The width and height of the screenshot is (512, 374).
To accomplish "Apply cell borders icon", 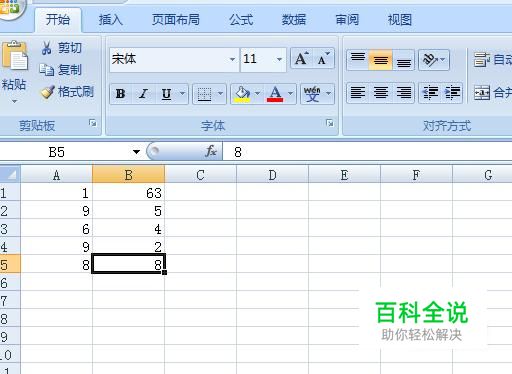I will (x=204, y=94).
